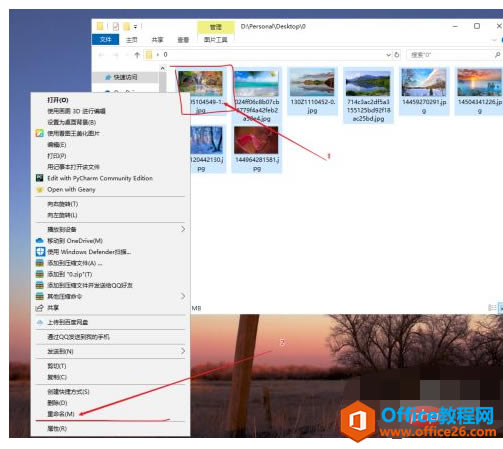The width and height of the screenshot is (503, 449).
Task: Click the Windows Defender shield icon
Action: coord(40,252)
